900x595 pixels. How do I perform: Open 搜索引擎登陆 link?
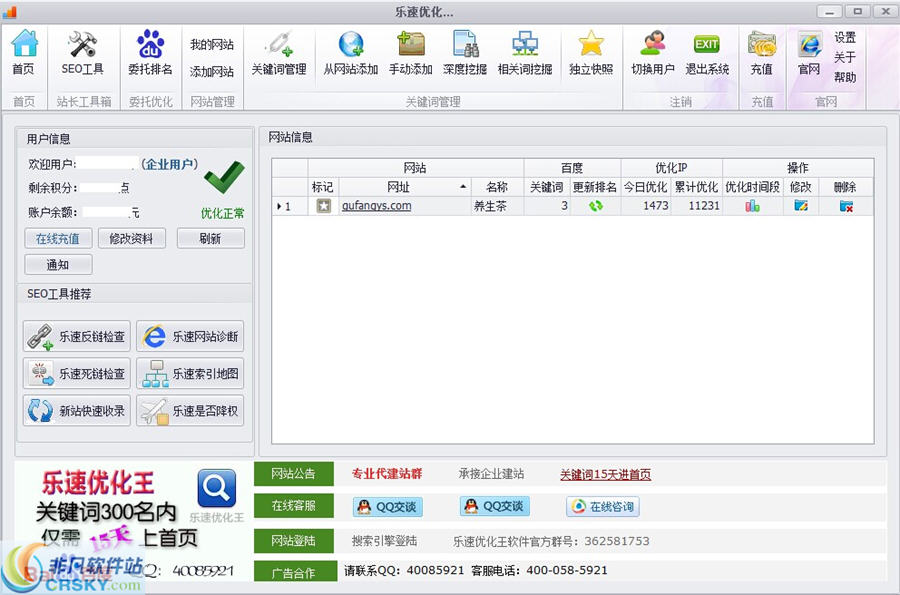click(x=384, y=541)
